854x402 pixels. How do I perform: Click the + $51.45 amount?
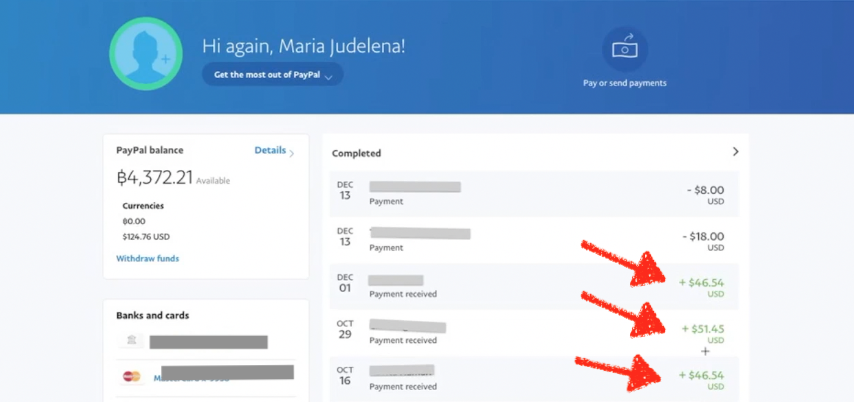703,329
